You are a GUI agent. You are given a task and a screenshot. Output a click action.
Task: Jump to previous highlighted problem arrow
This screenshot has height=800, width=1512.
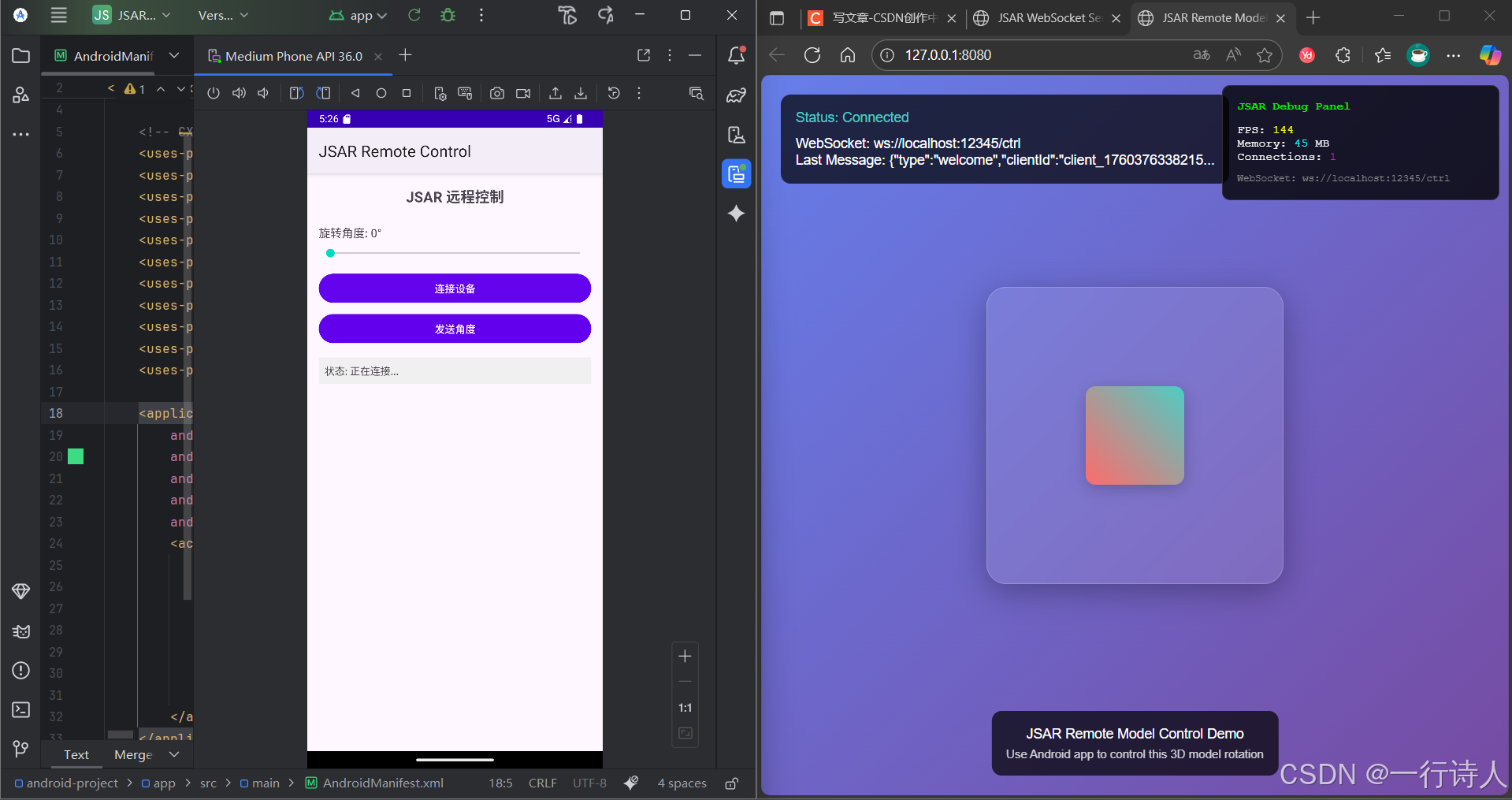coord(161,89)
